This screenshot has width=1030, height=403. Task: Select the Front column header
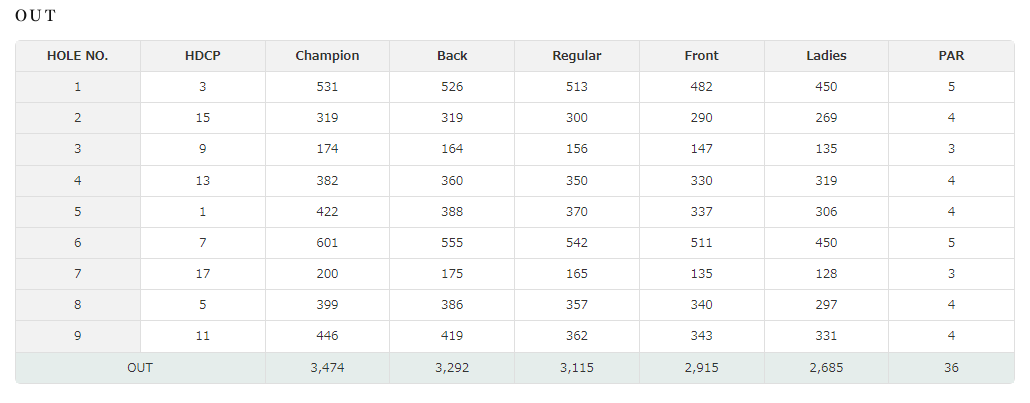point(702,56)
